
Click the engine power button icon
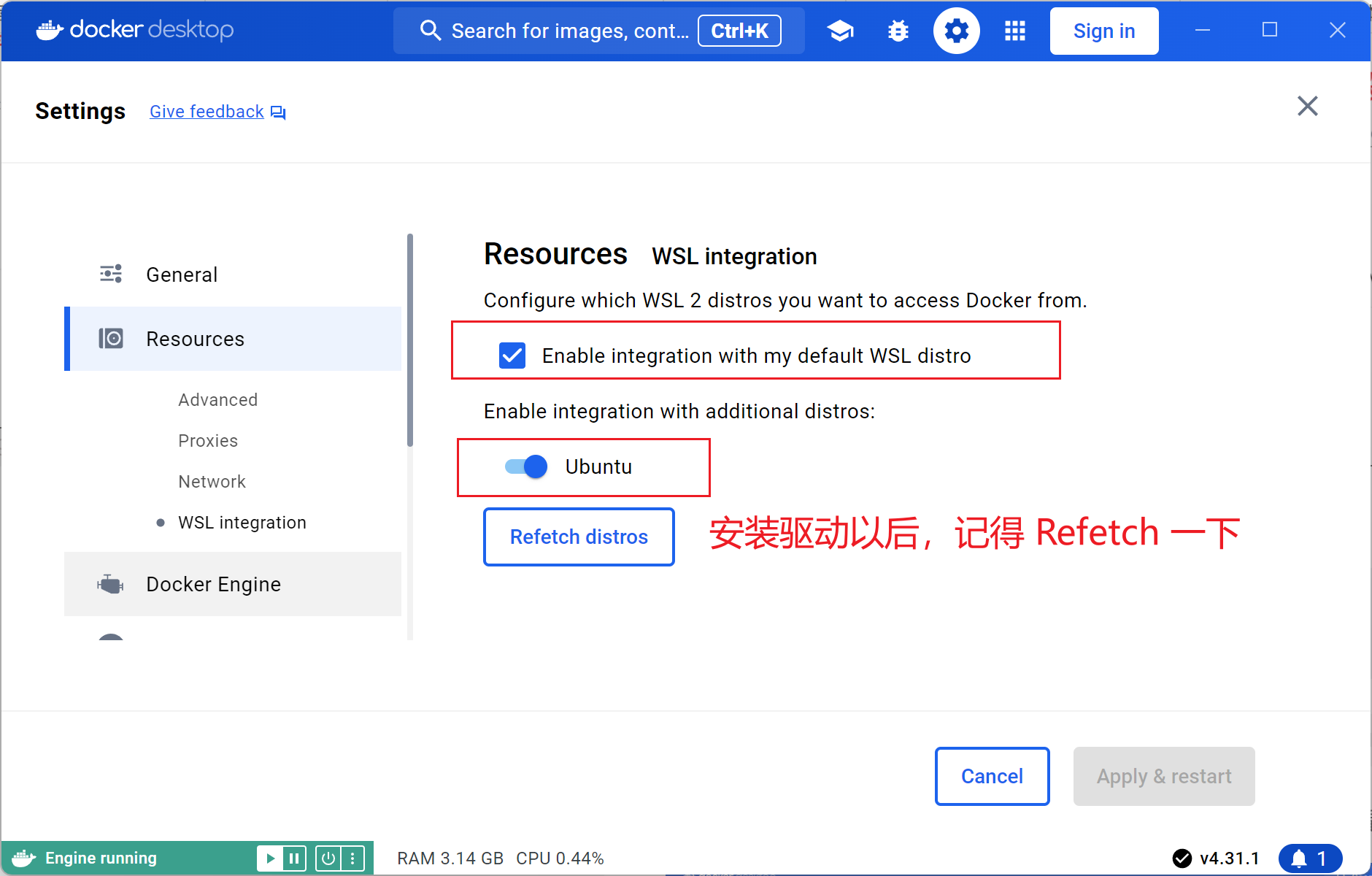[328, 858]
